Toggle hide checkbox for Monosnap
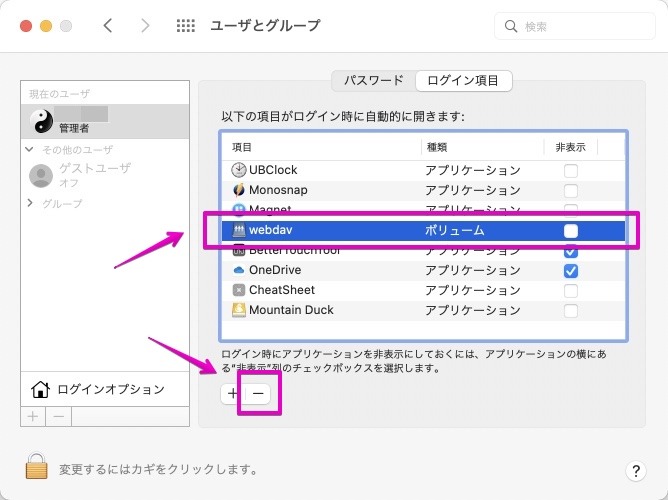This screenshot has width=668, height=500. (571, 190)
